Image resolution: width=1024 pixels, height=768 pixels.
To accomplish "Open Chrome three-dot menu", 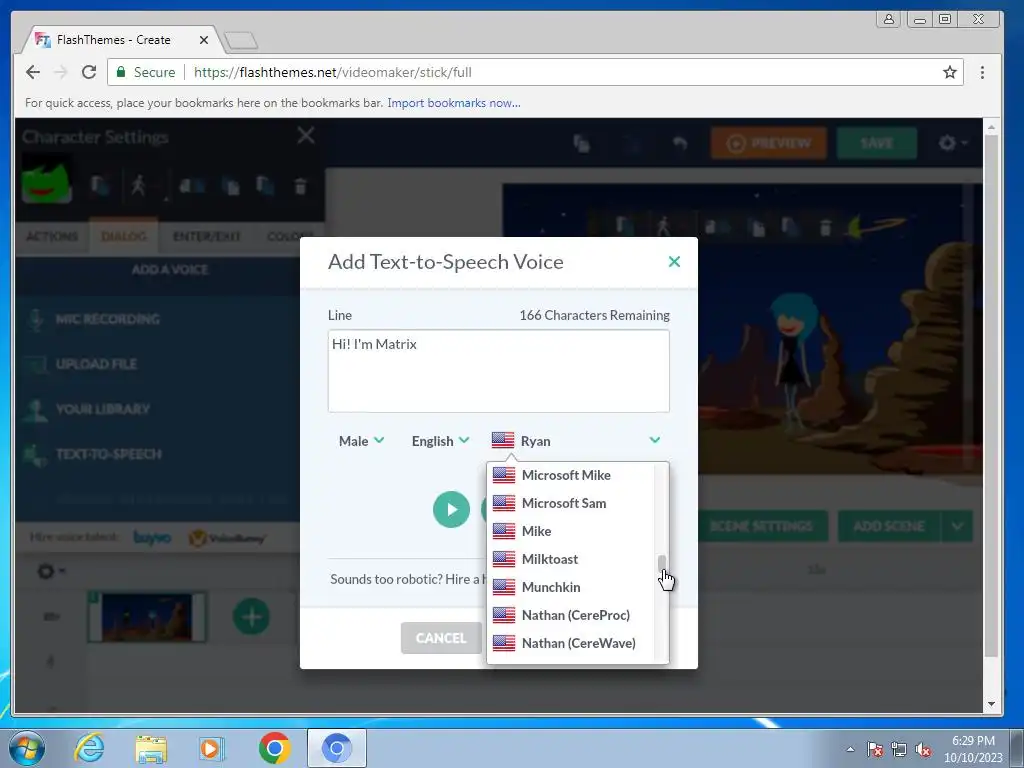I will (982, 72).
